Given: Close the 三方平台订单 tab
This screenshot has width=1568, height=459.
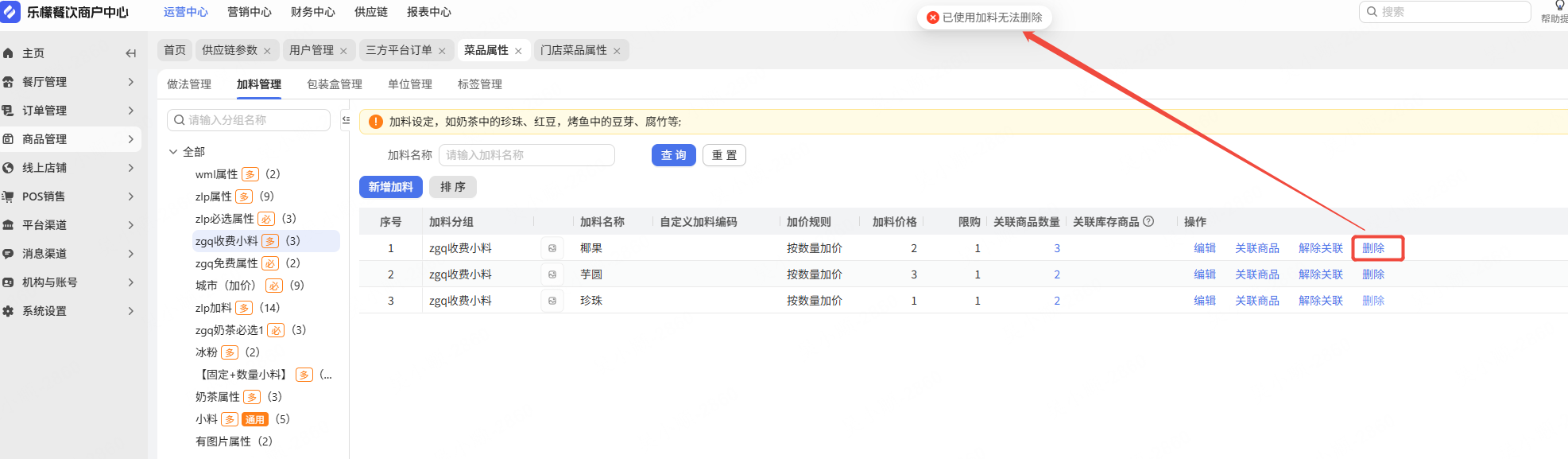Looking at the screenshot, I should (442, 51).
